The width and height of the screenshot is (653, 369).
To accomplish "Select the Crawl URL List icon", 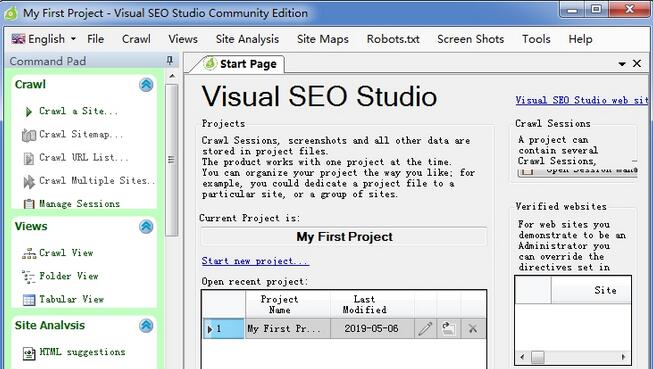I will (x=28, y=158).
